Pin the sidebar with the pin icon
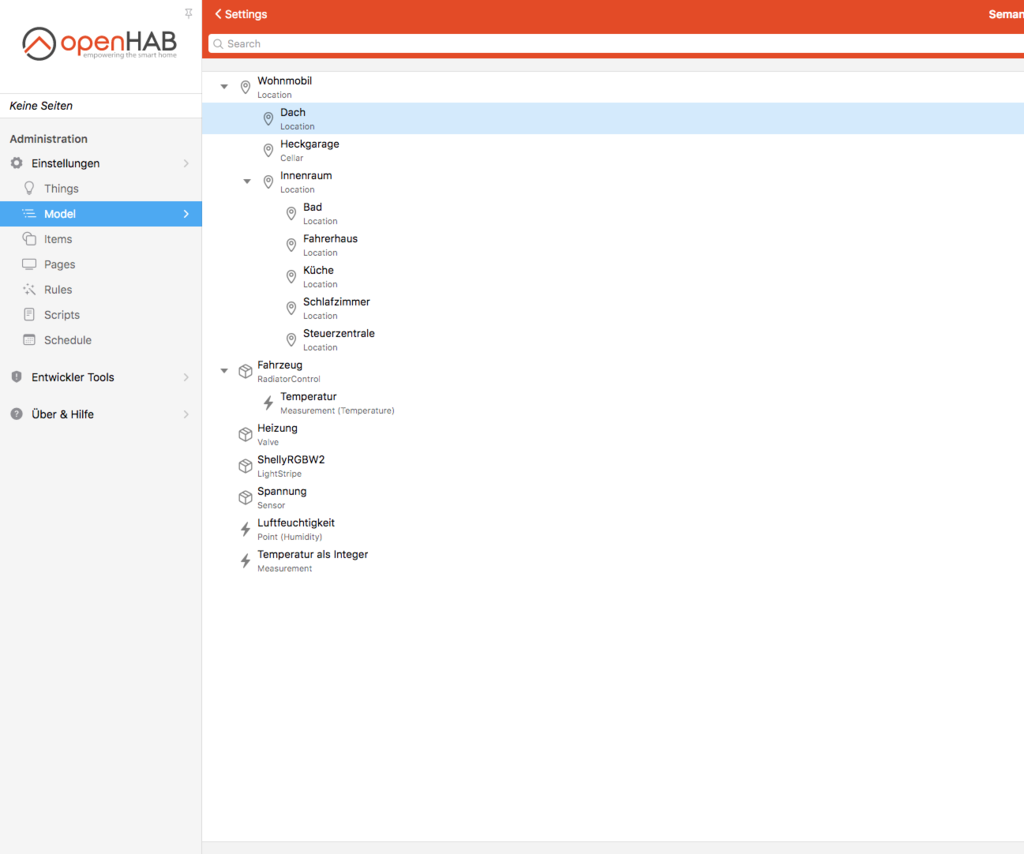The width and height of the screenshot is (1024, 854). coord(188,13)
